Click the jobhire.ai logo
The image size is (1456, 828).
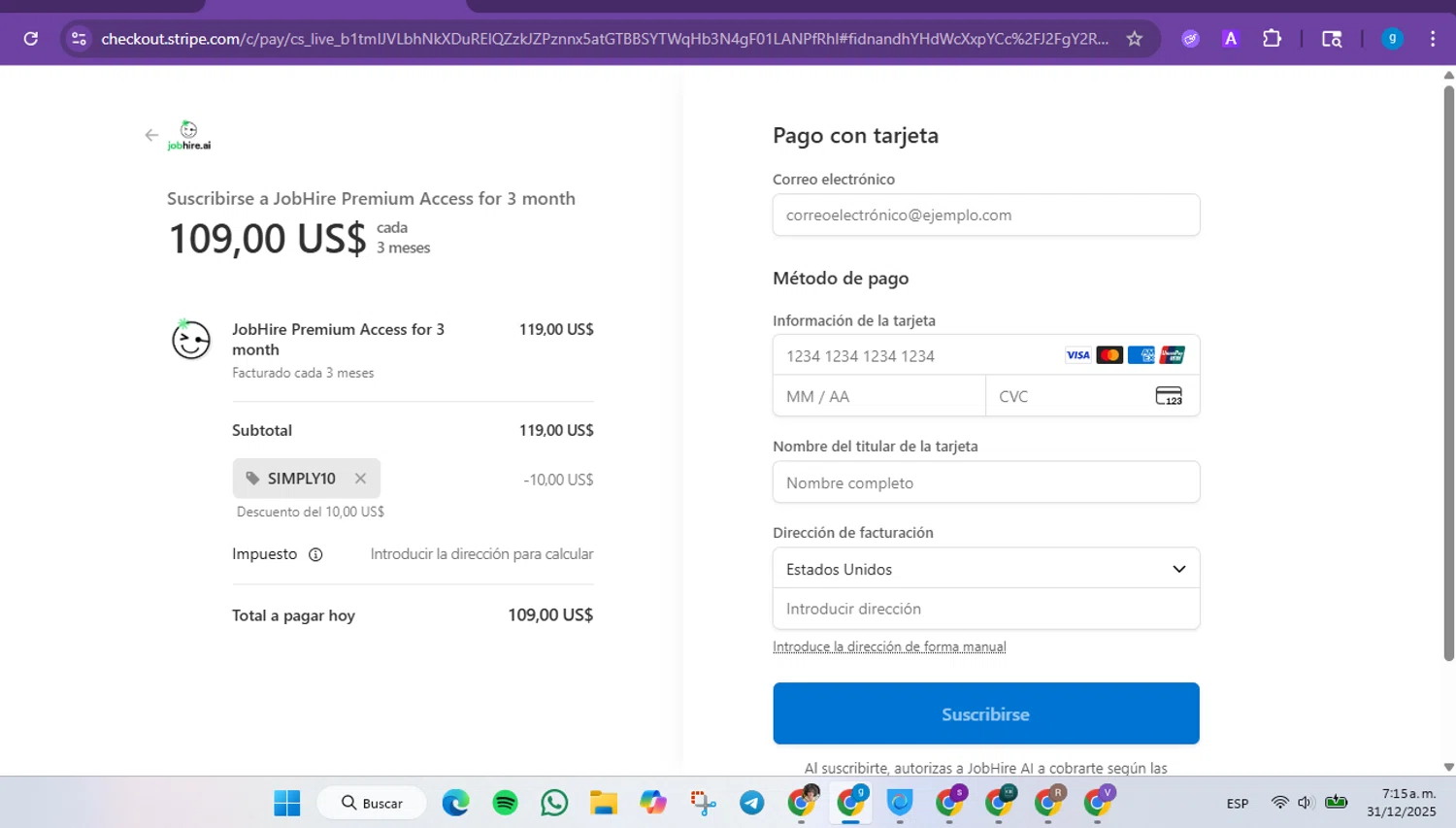click(189, 136)
